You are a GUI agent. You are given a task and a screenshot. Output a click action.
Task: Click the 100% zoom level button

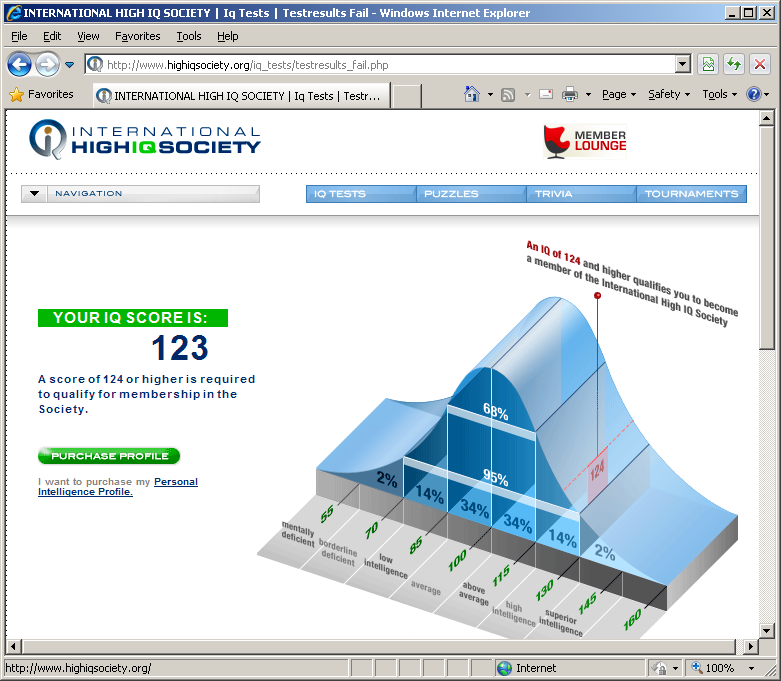pos(714,668)
